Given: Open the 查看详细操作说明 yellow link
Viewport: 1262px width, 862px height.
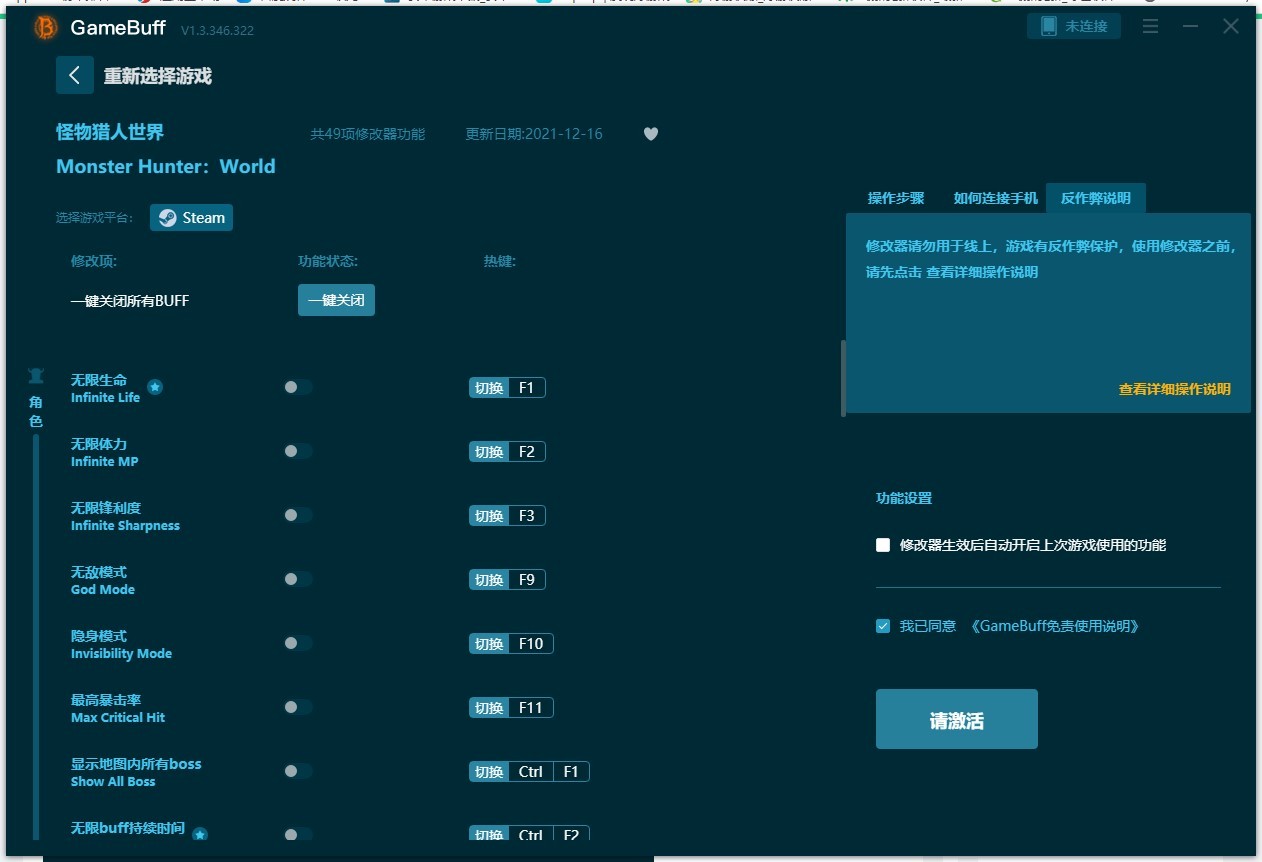Looking at the screenshot, I should tap(1174, 389).
